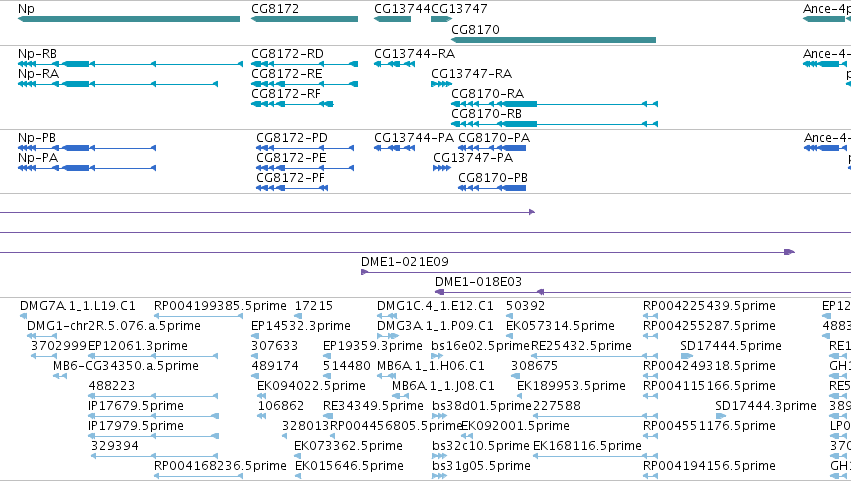Select EST RE25432.5prime
851x481 pixels.
581,346
